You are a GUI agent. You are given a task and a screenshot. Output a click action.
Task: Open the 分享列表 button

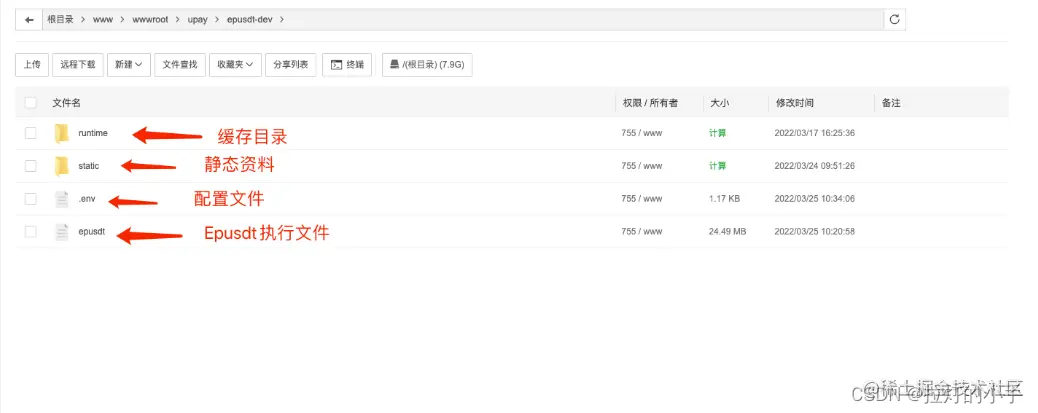tap(291, 65)
